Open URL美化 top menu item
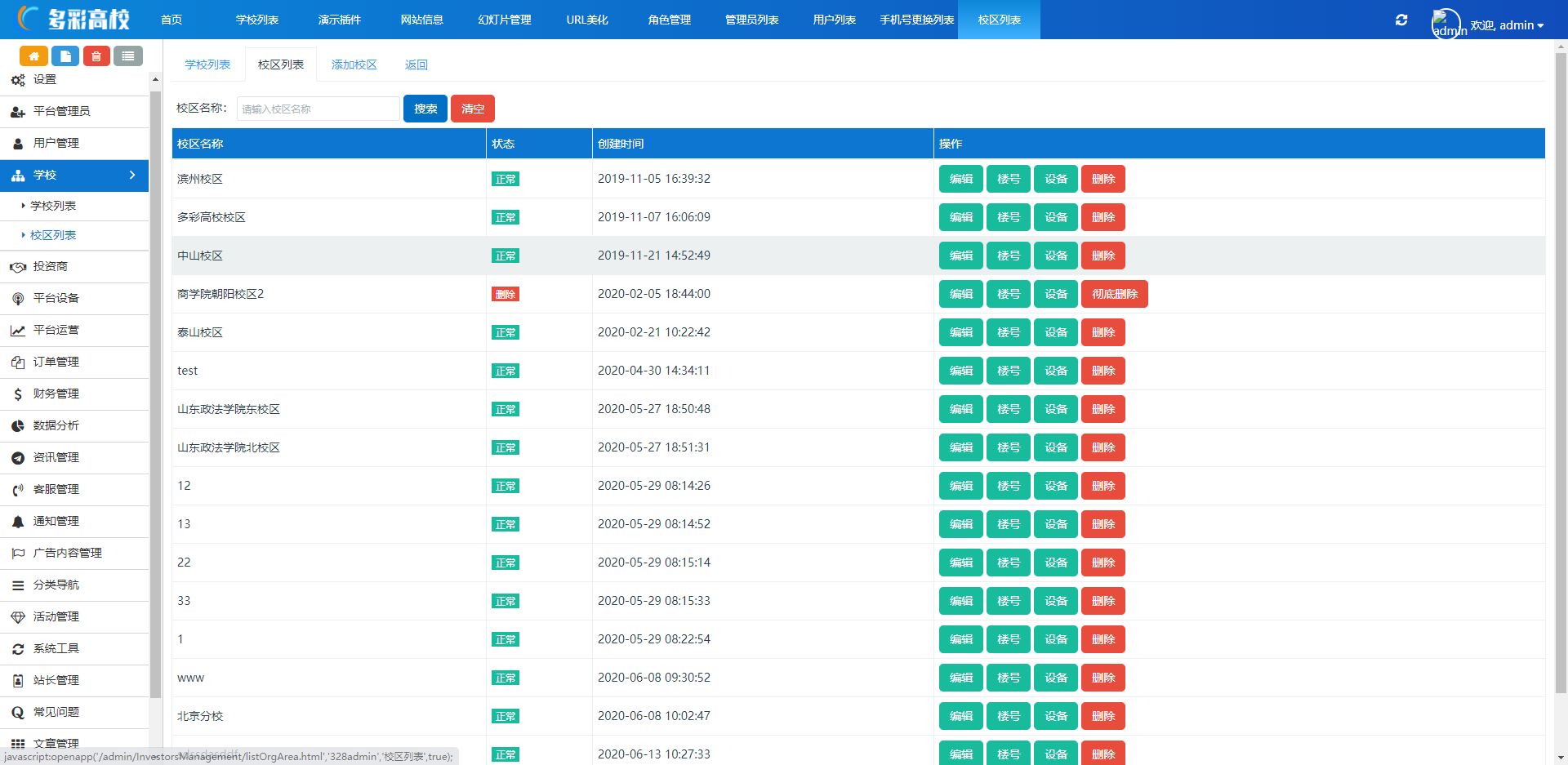This screenshot has height=765, width=1568. point(587,20)
